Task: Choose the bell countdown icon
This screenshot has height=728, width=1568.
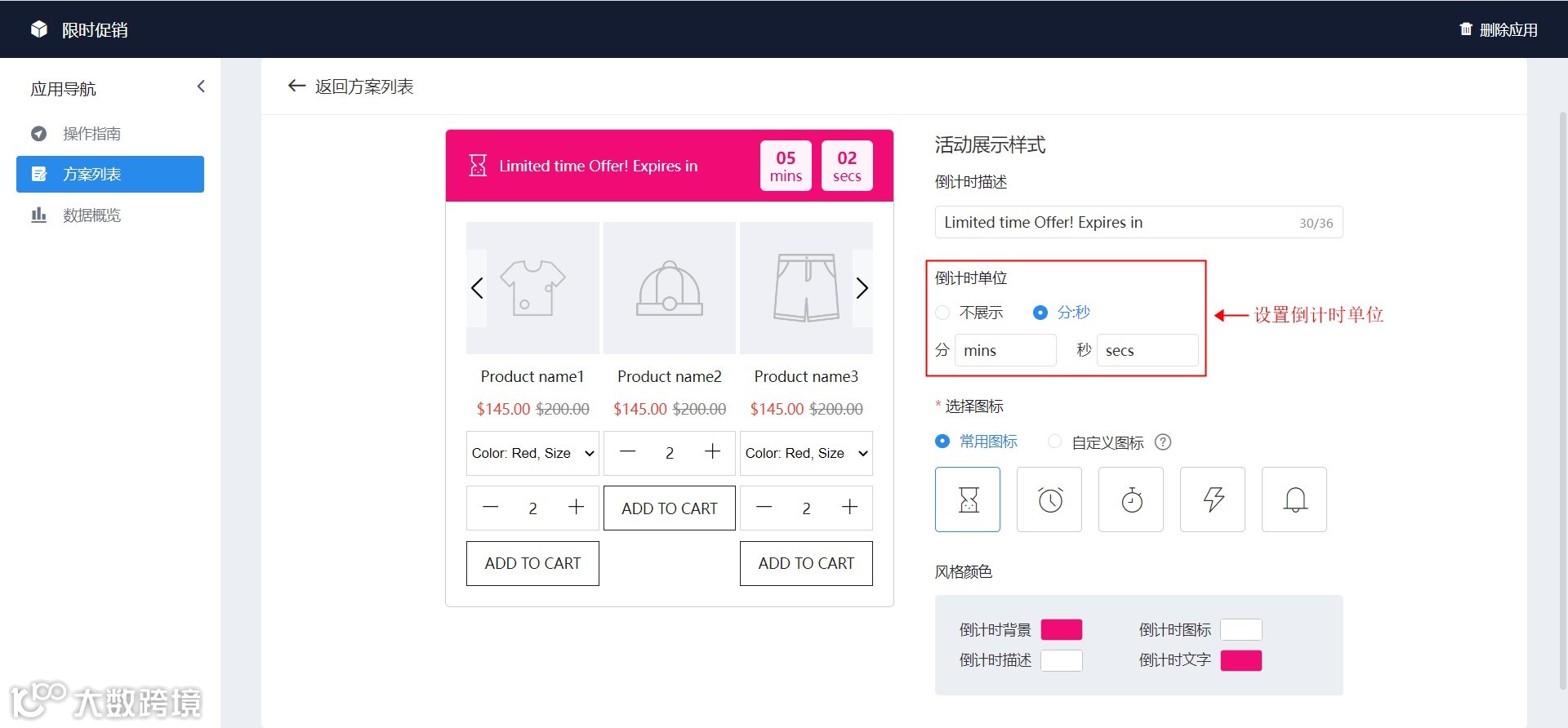Action: pyautogui.click(x=1294, y=499)
